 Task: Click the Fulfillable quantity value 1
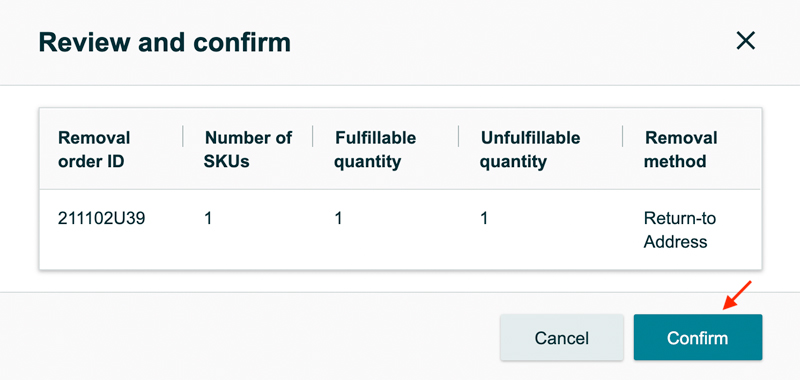(x=338, y=219)
